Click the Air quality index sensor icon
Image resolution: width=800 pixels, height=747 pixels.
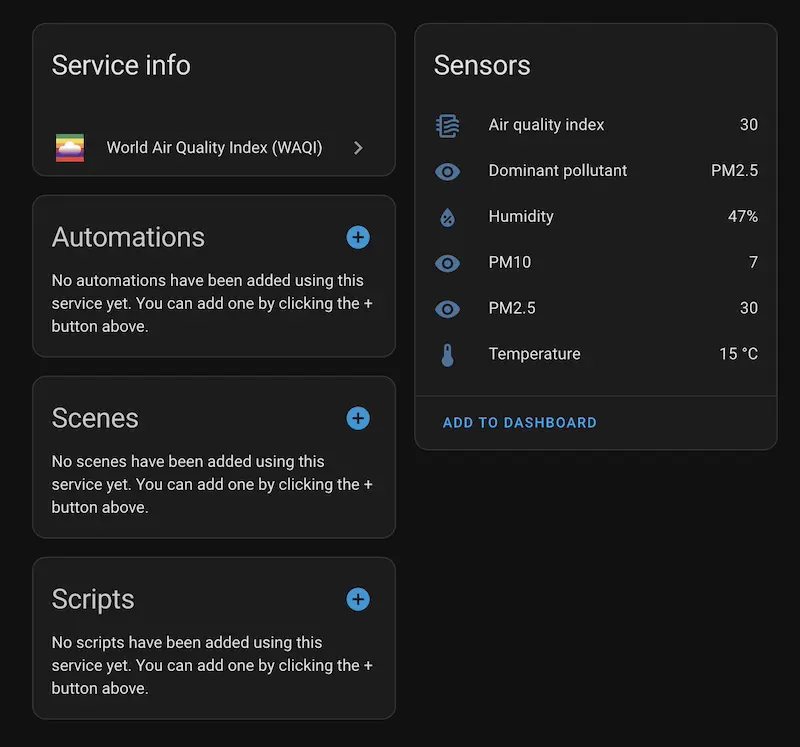(x=447, y=125)
